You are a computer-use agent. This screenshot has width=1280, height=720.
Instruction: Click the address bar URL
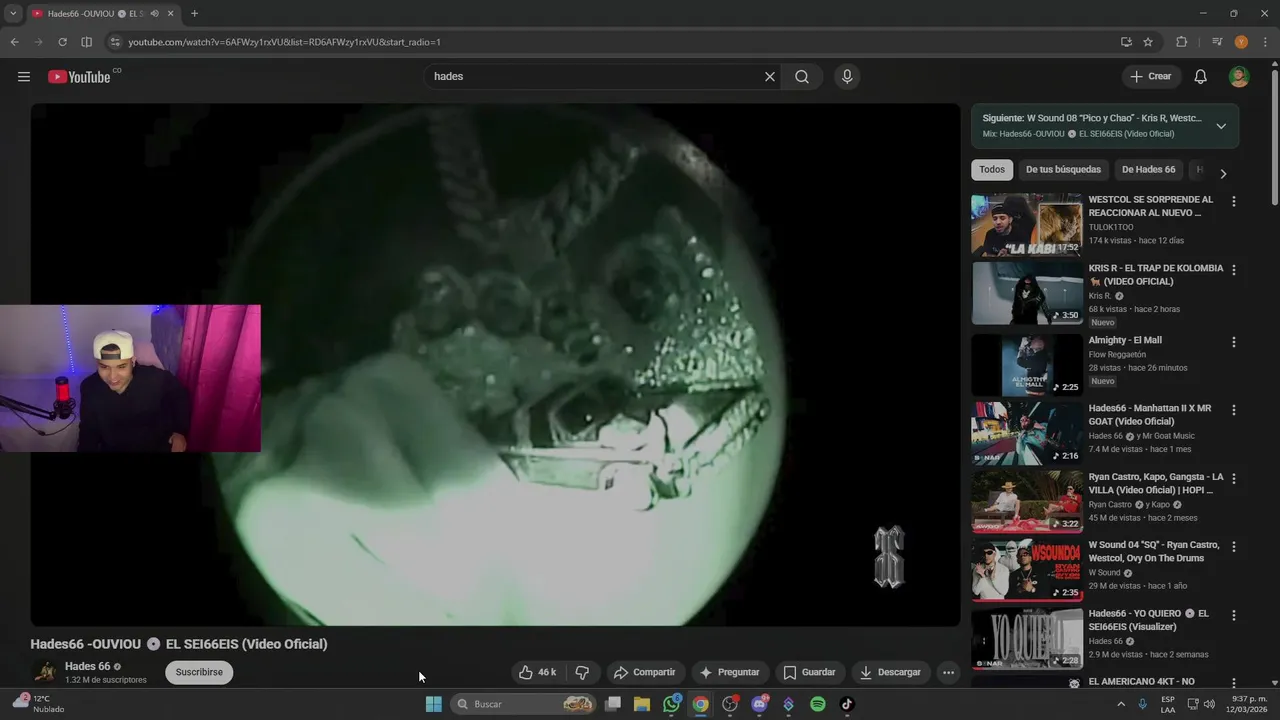(284, 42)
